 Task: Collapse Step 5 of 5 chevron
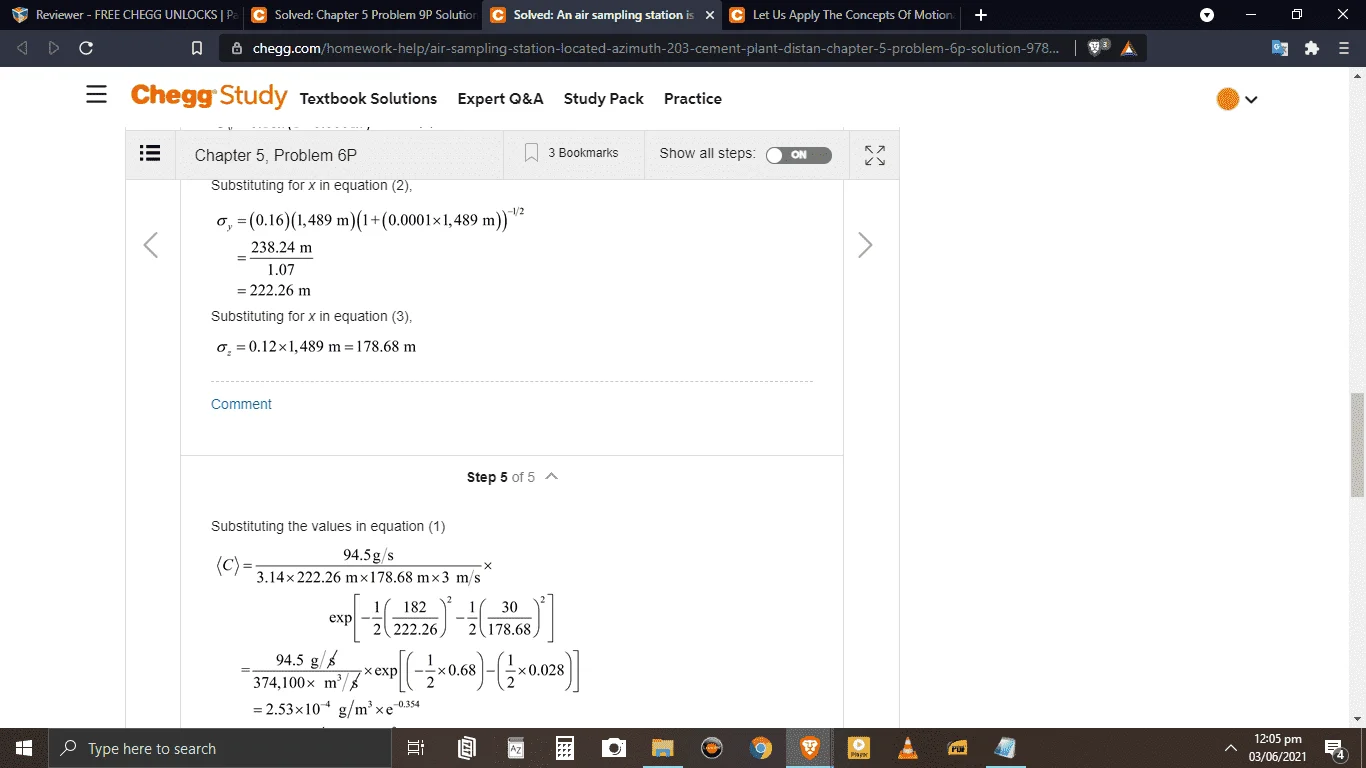coord(551,476)
